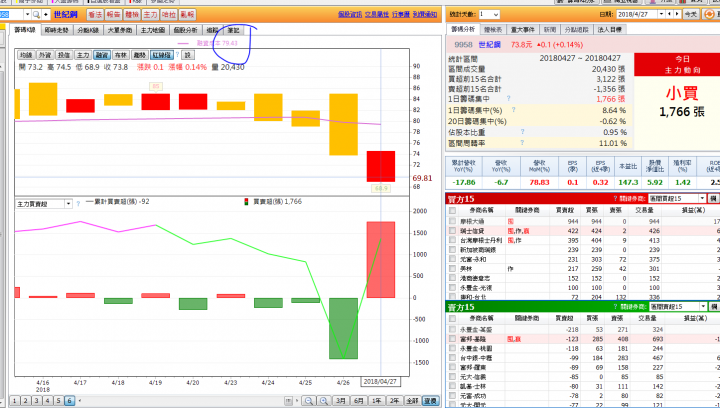This screenshot has width=720, height=408.
Task: Switch to the 籌碼K線 tab
Action: click(25, 30)
